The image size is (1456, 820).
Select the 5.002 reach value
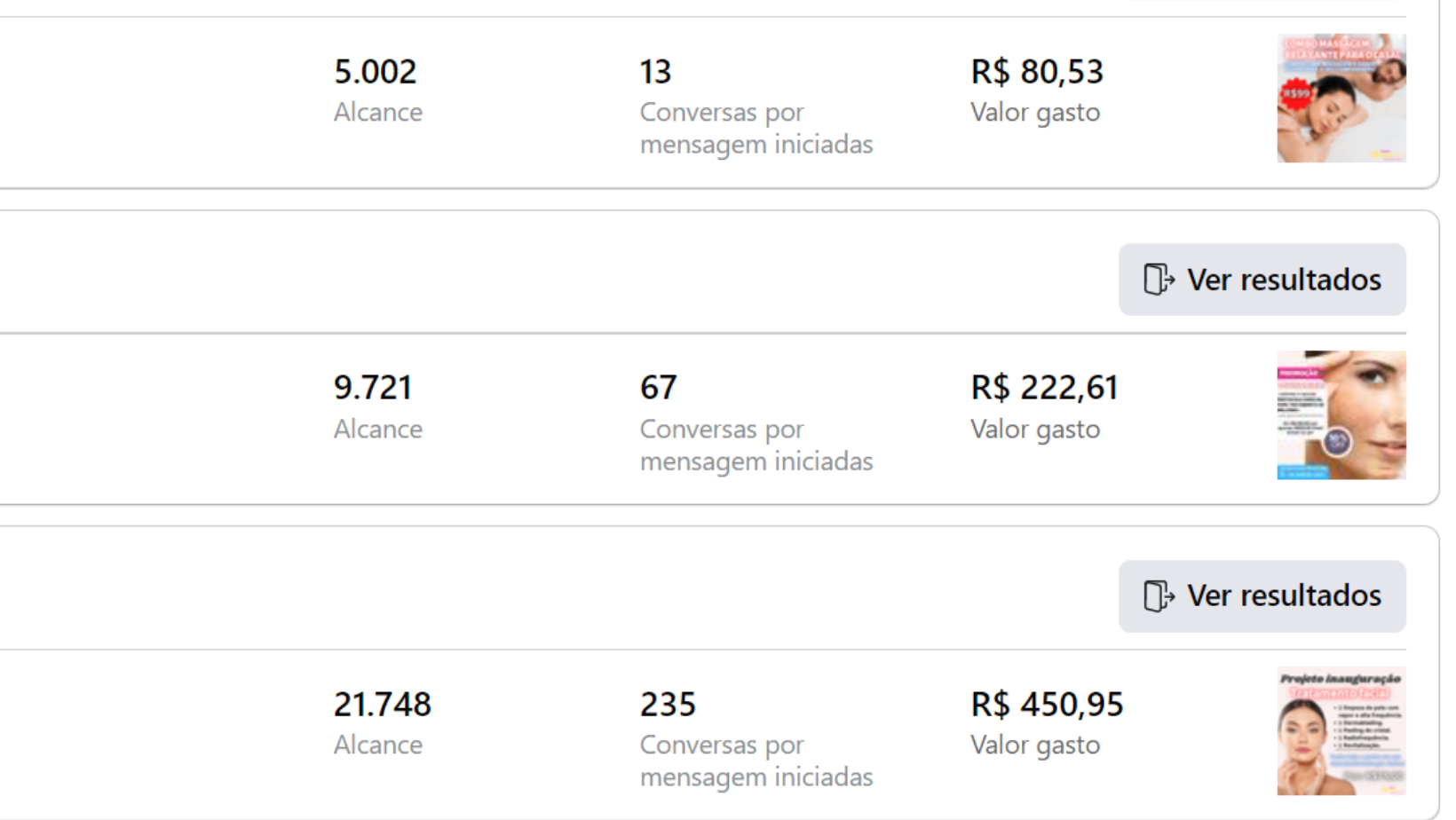coord(375,72)
